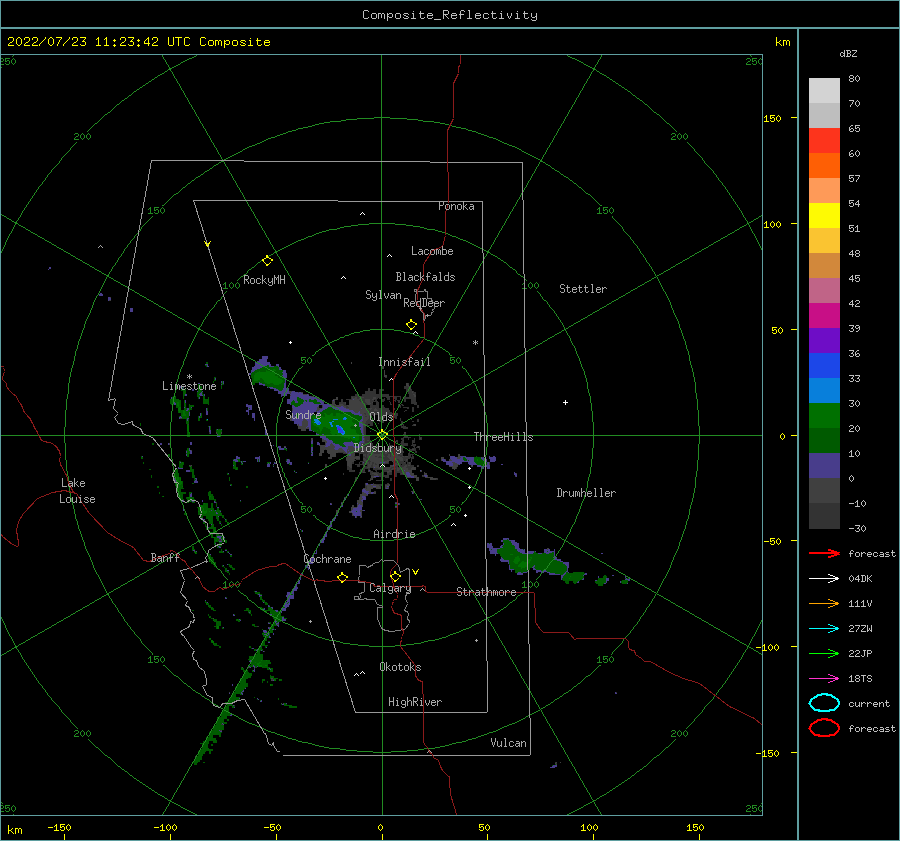Image resolution: width=900 pixels, height=841 pixels.
Task: Click the Calgary city label
Action: click(x=390, y=588)
